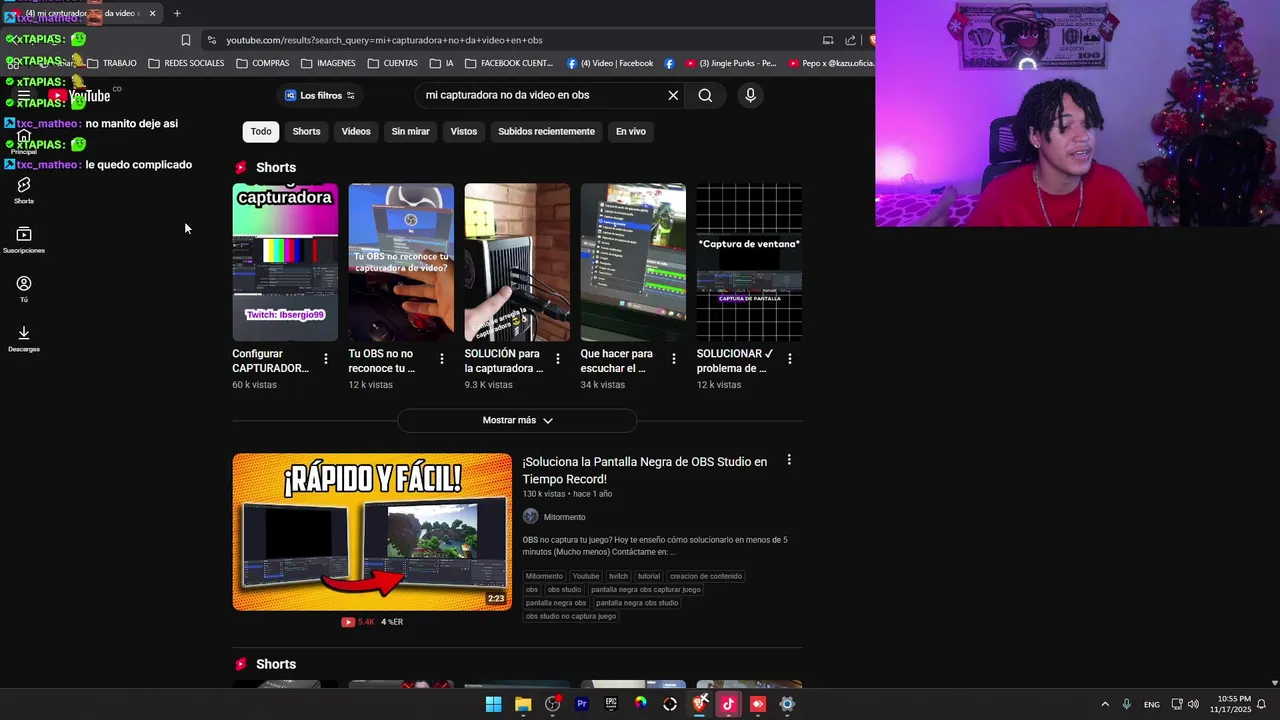
Task: Select the Sin mirar filter chip
Action: click(410, 131)
